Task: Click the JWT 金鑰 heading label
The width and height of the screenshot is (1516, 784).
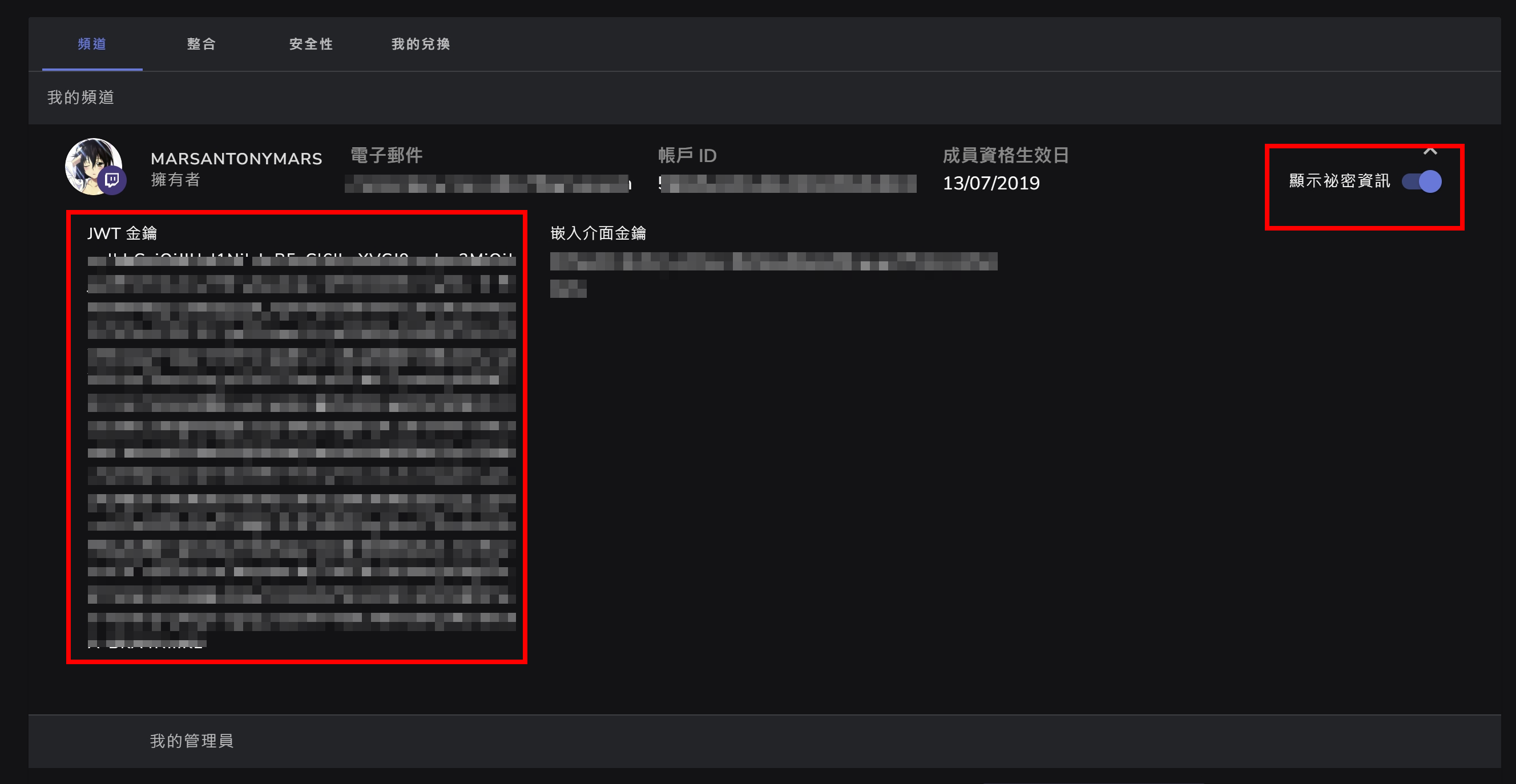Action: click(x=122, y=233)
